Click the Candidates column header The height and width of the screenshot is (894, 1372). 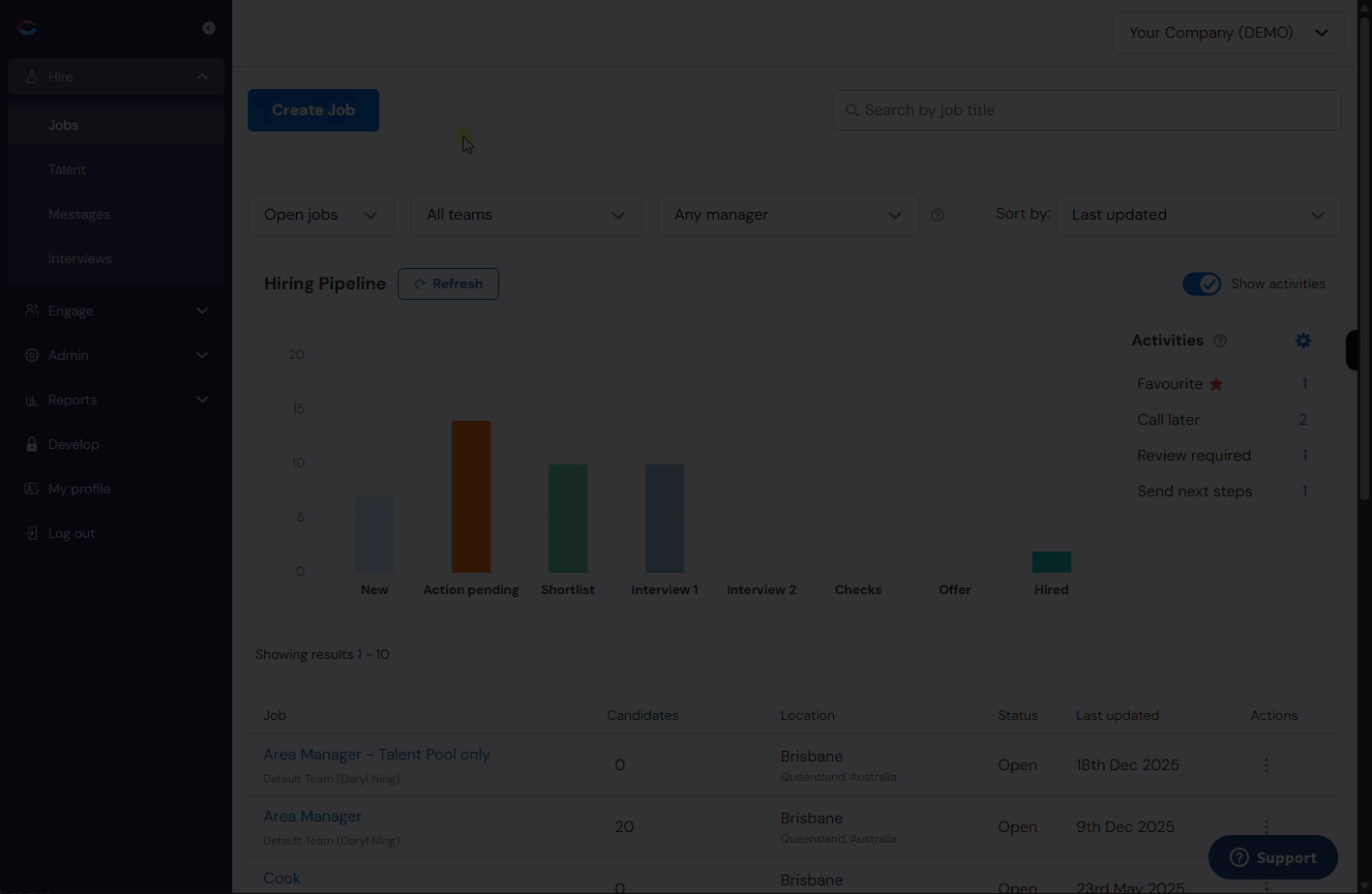[x=642, y=716]
